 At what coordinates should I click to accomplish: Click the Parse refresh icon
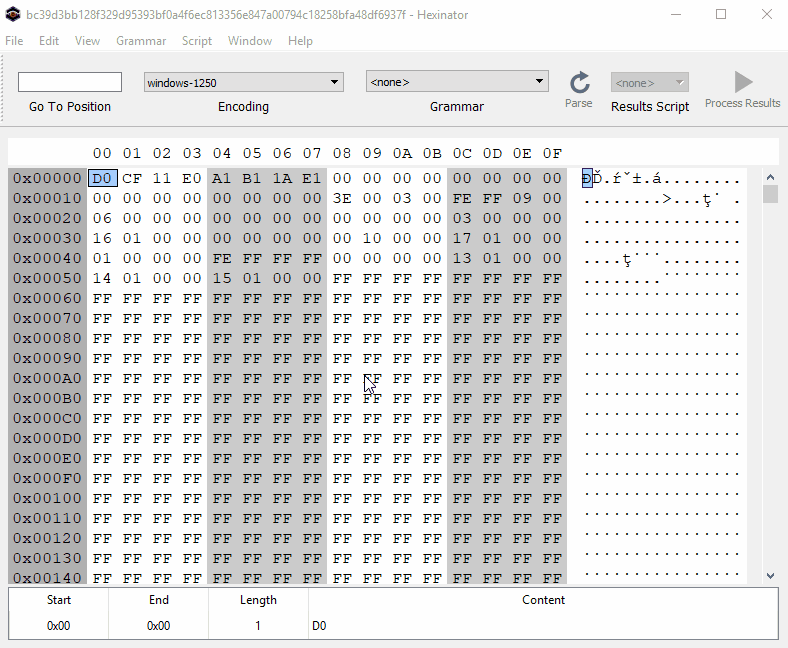coord(579,82)
